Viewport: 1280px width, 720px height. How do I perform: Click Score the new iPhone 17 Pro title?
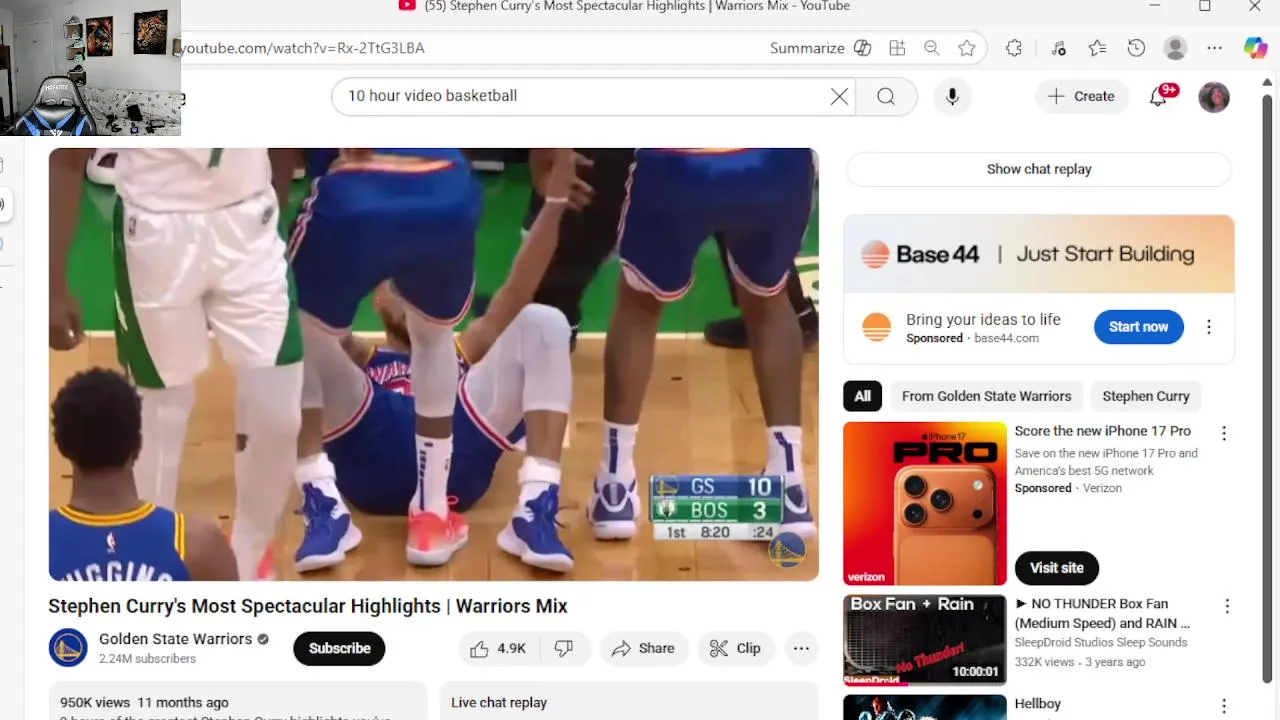[1103, 431]
